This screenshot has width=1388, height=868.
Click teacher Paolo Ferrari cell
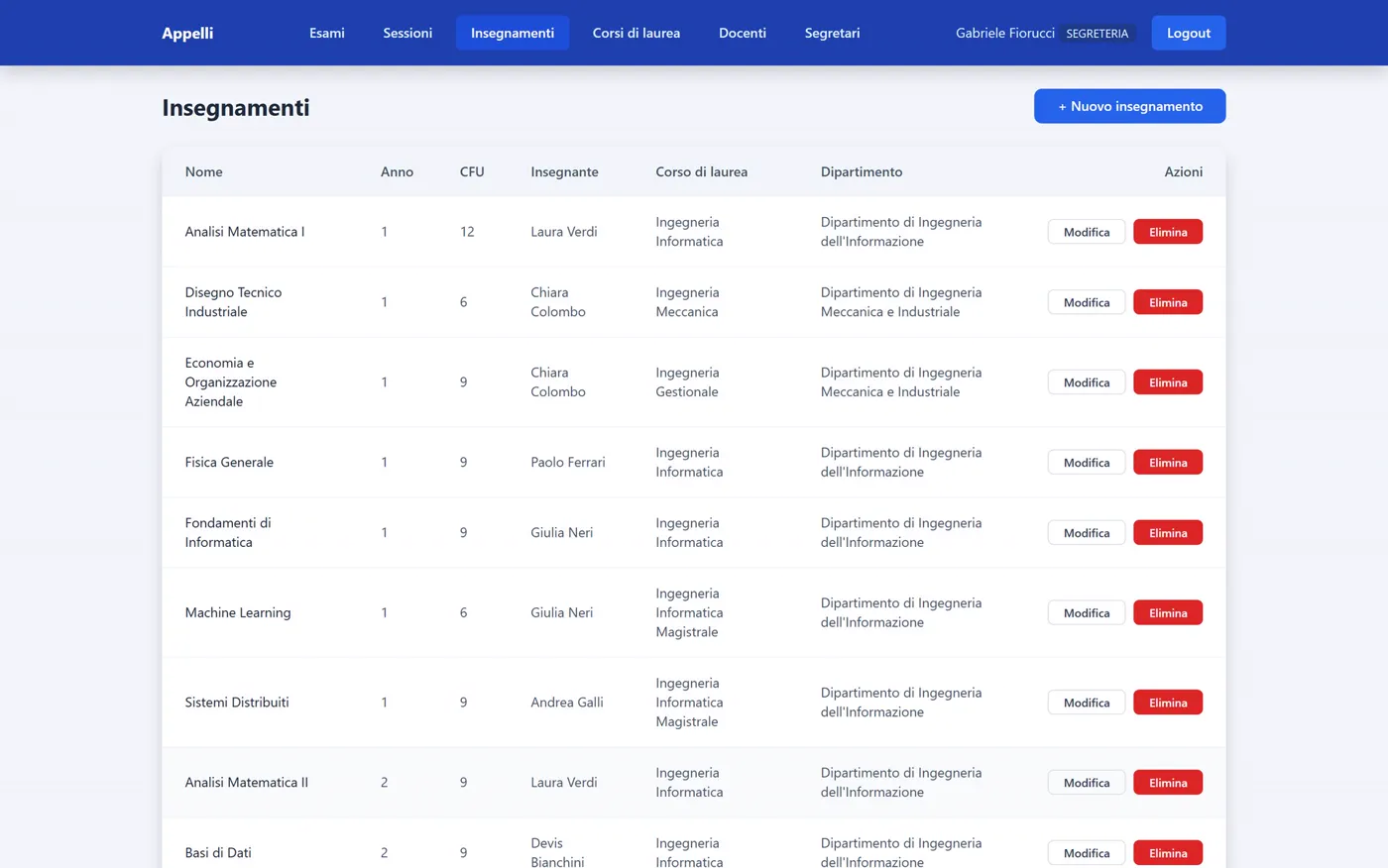coord(567,462)
